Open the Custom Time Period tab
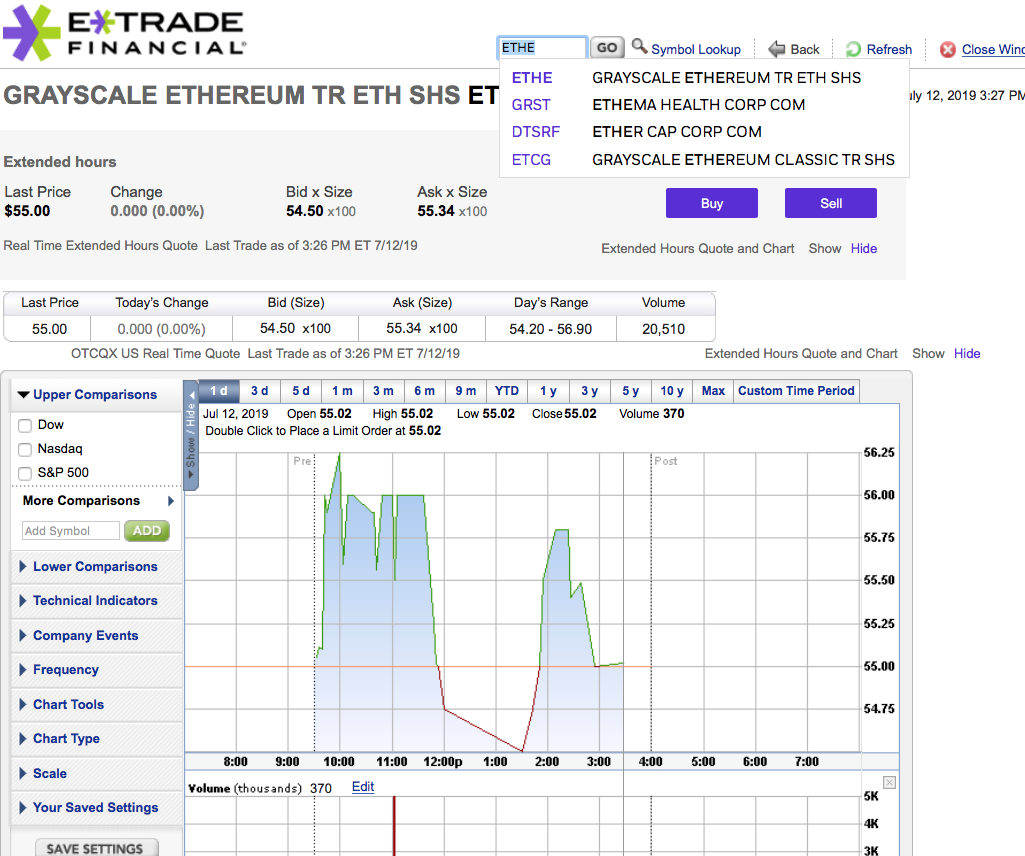Screen dimensions: 1025x856 click(x=796, y=390)
